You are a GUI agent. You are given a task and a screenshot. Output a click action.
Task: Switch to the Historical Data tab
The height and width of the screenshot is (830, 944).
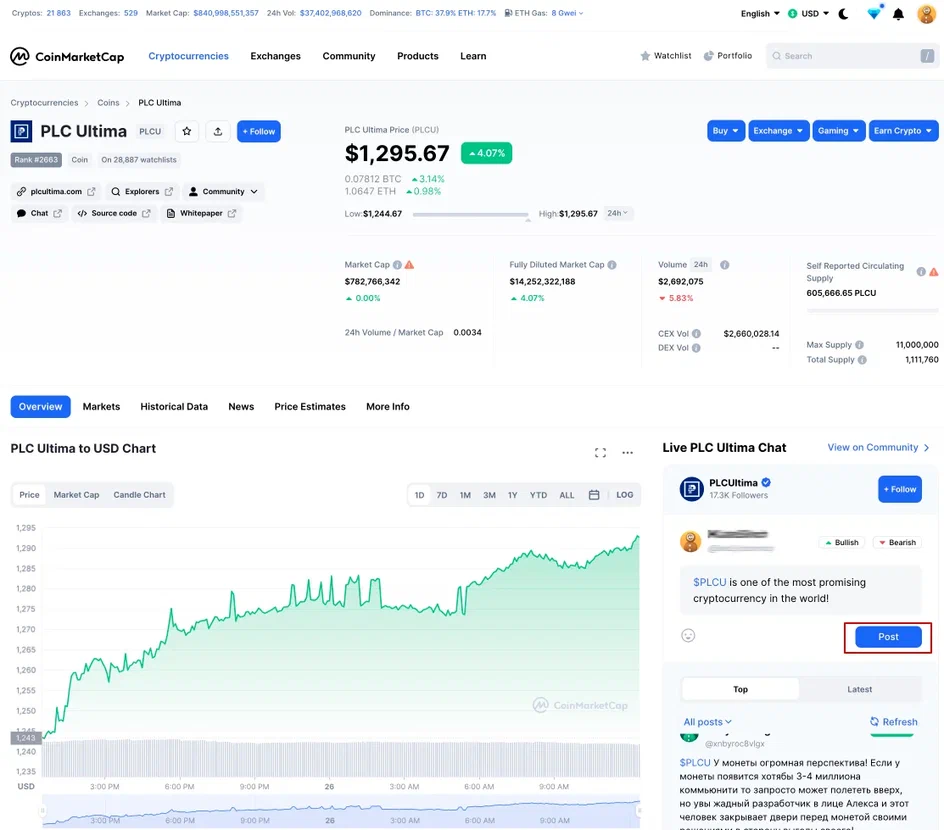pyautogui.click(x=174, y=407)
